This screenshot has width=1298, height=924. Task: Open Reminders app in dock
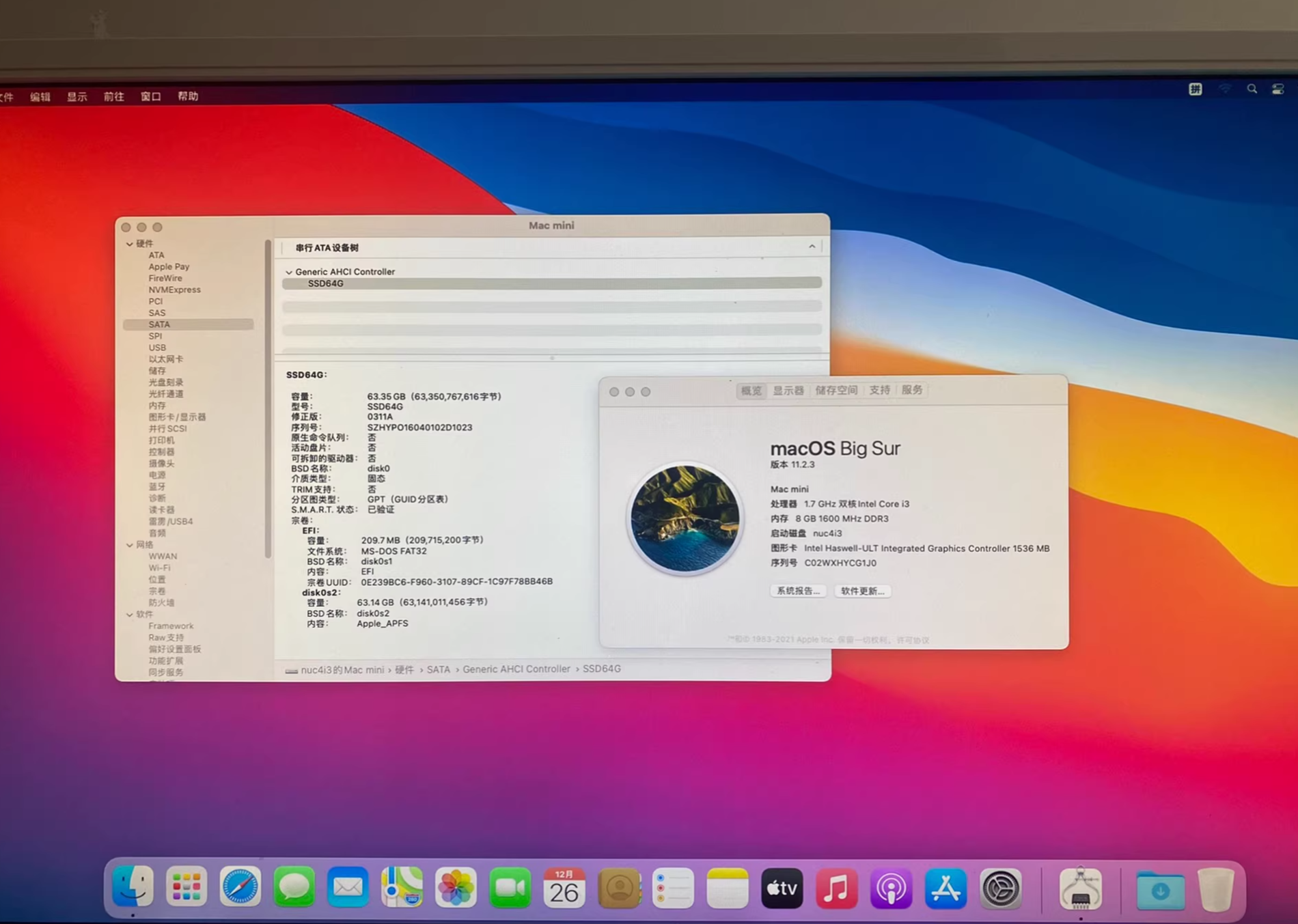point(673,888)
